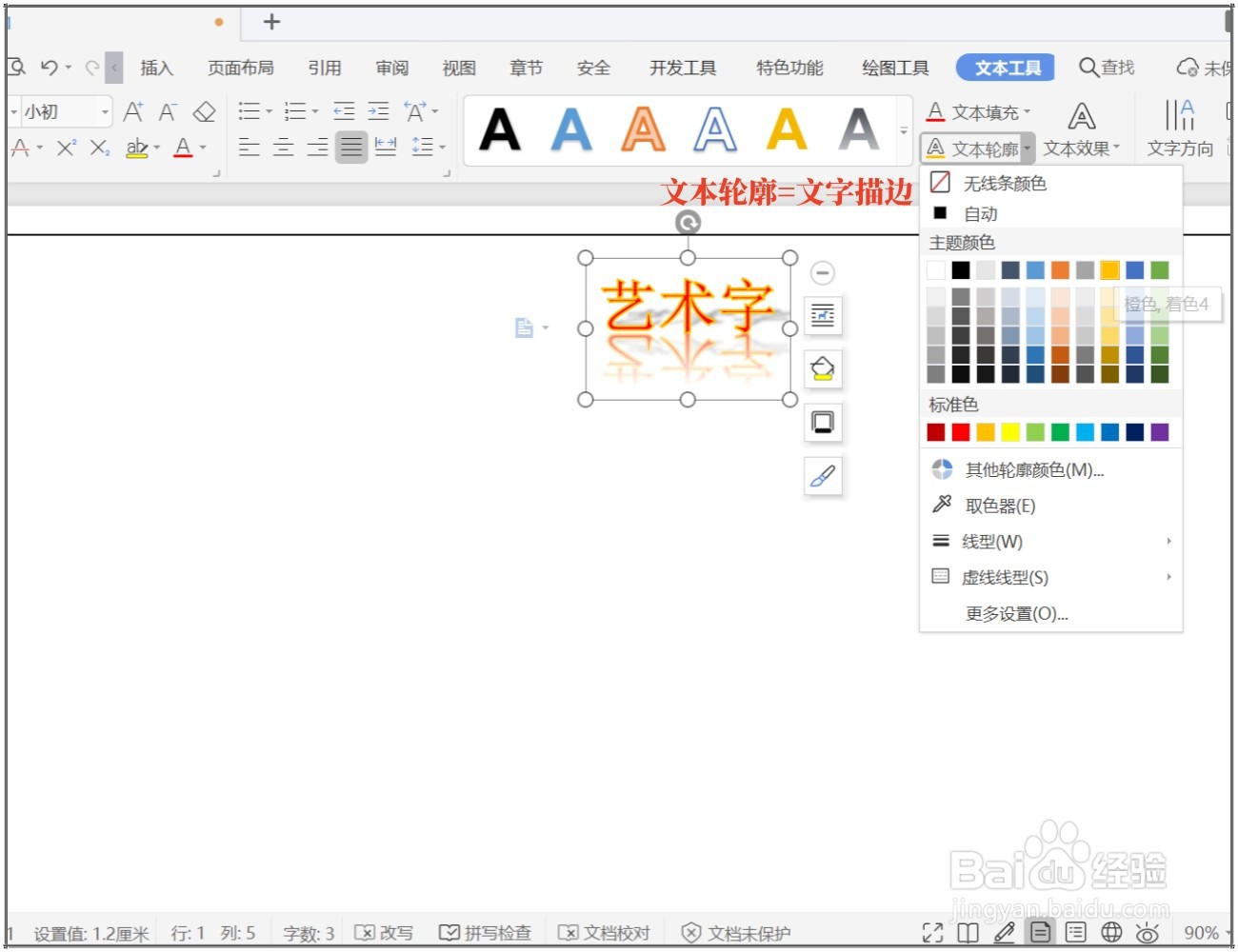Switch to the 页面布局 tab
The height and width of the screenshot is (952, 1238).
pos(241,68)
